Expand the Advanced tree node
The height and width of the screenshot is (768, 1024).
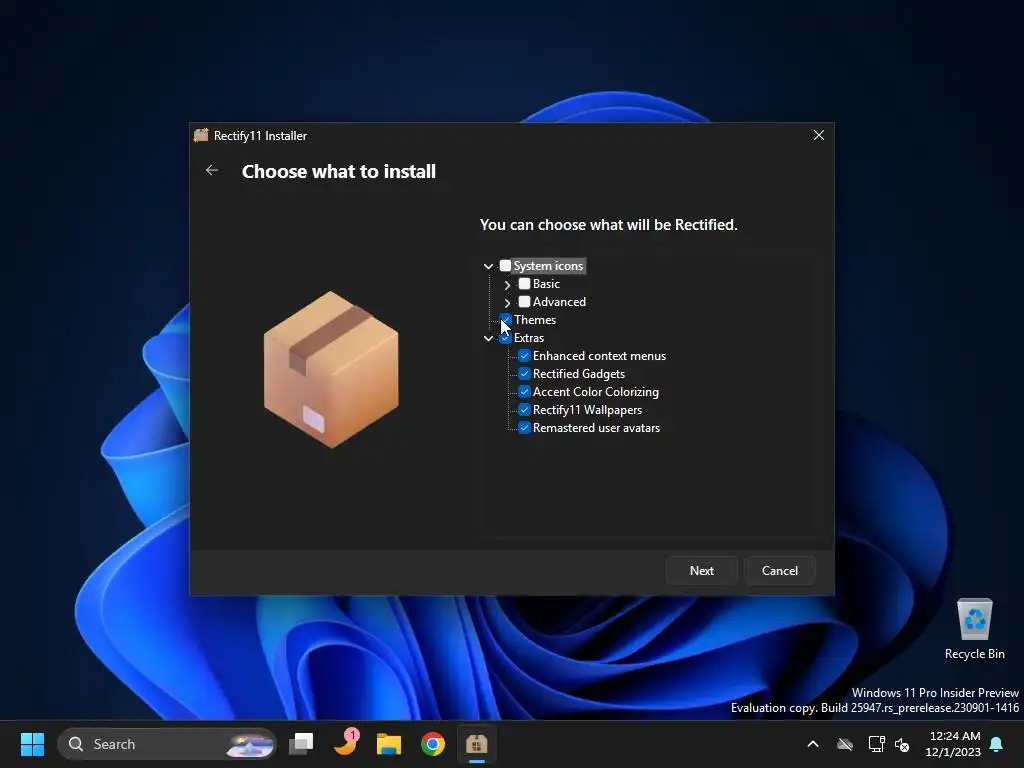507,302
